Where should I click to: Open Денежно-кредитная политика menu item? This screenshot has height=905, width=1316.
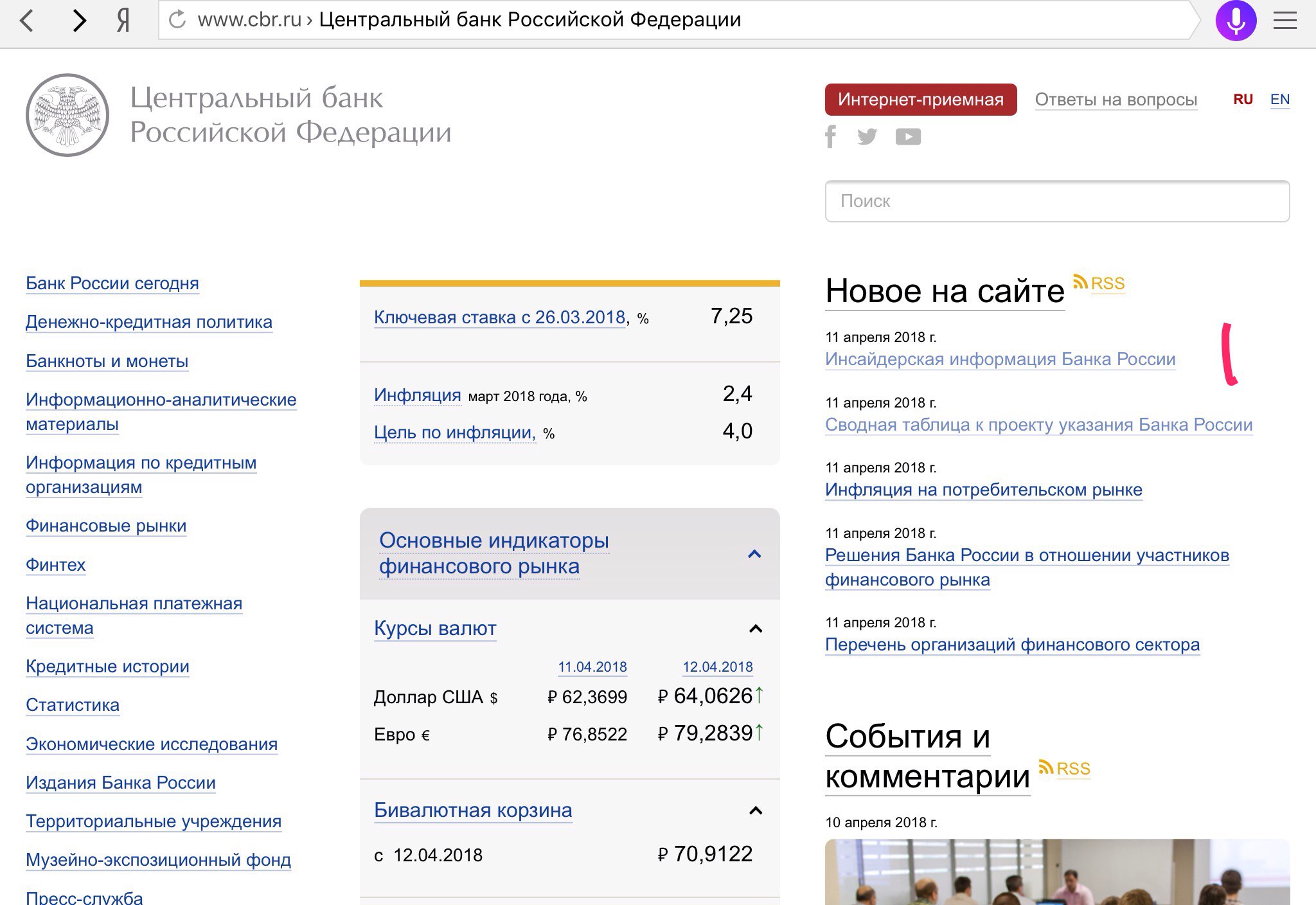point(149,322)
